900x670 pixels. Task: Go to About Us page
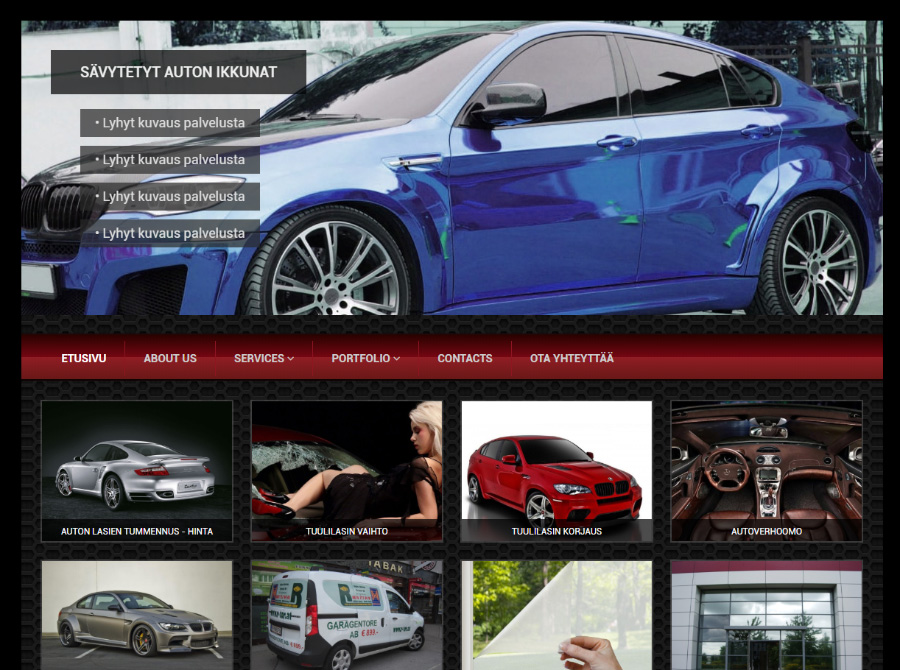pos(170,358)
